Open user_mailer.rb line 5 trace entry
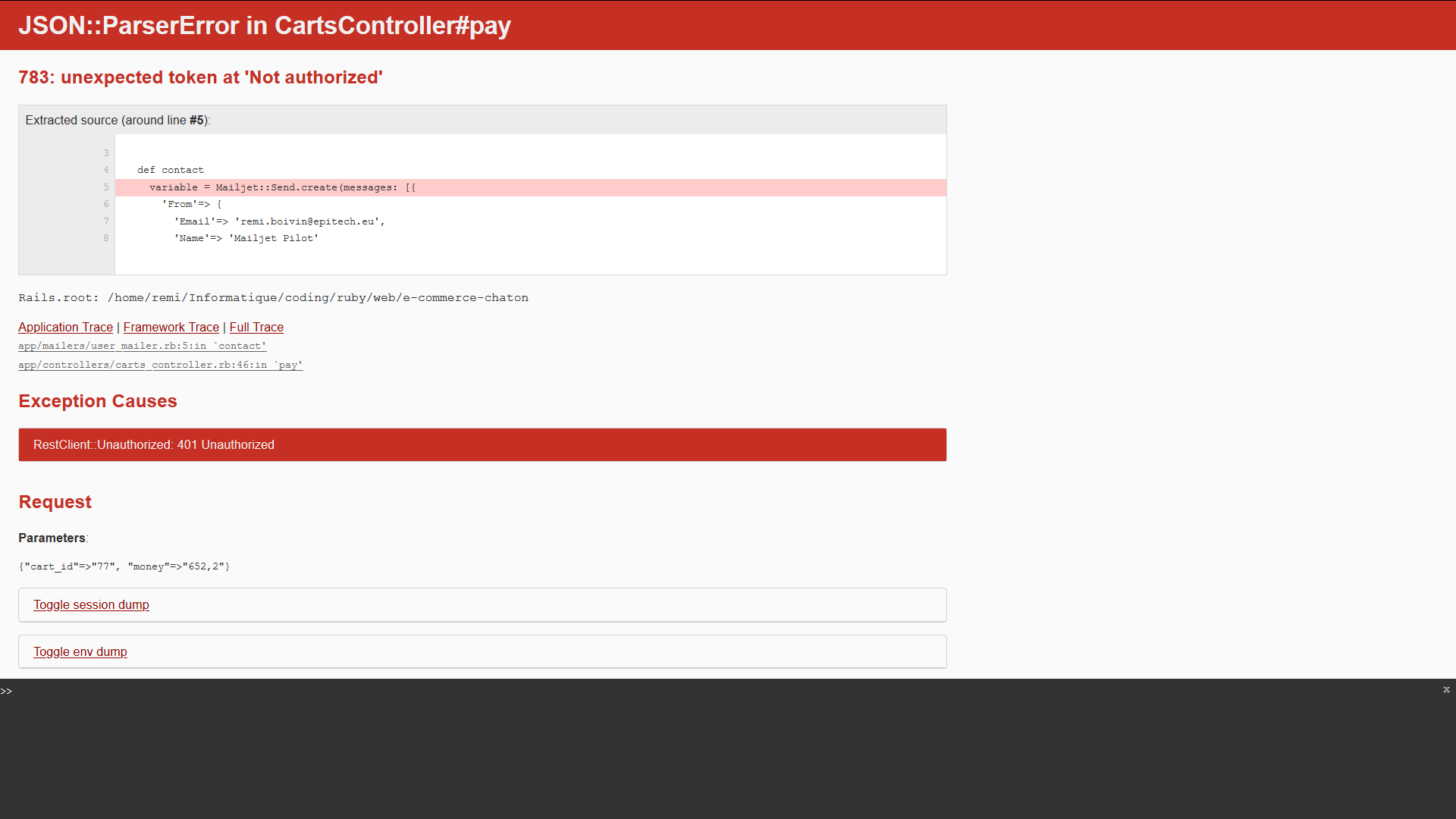Viewport: 1456px width, 819px height. click(142, 346)
